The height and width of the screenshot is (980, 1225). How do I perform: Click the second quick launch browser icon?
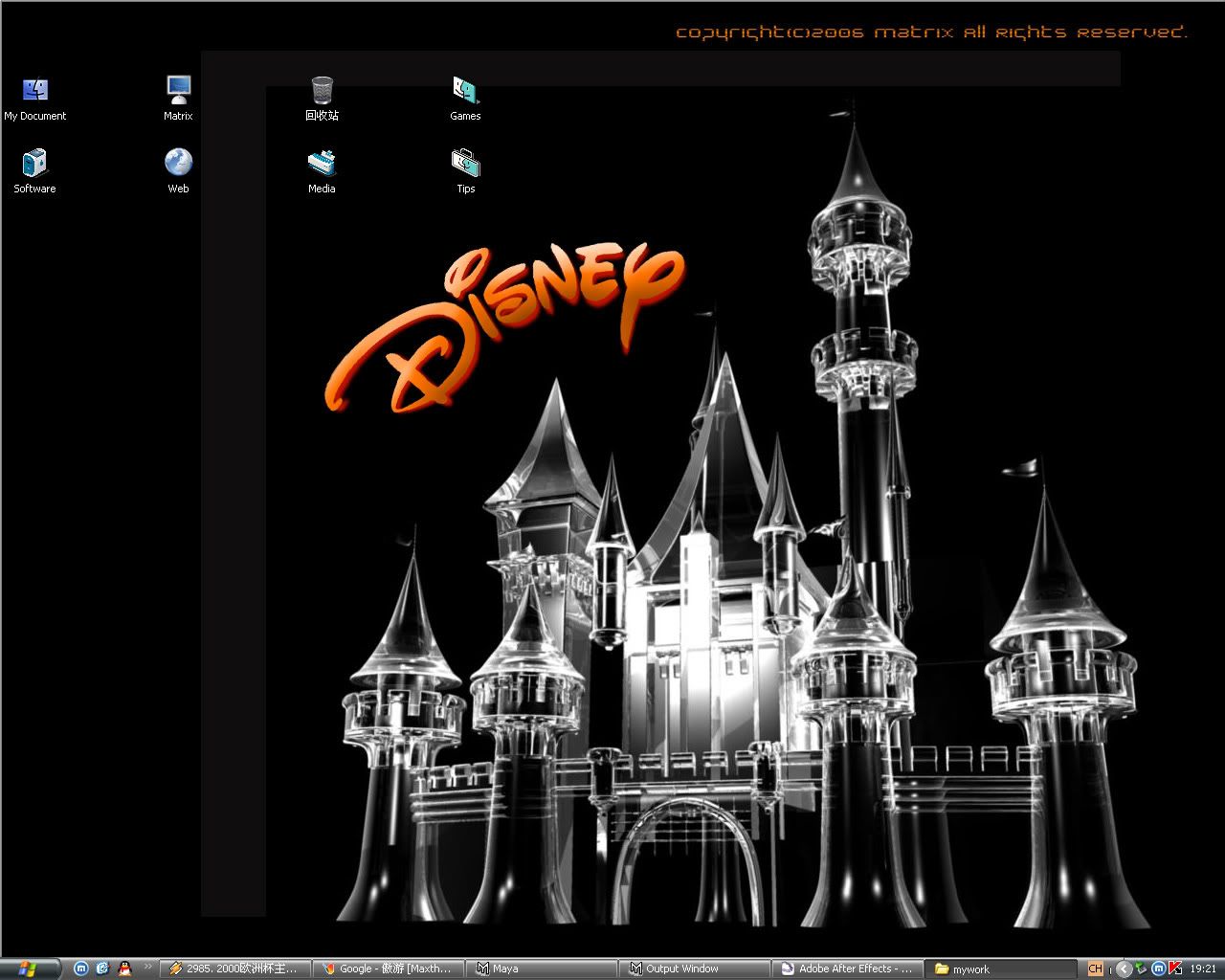[103, 969]
